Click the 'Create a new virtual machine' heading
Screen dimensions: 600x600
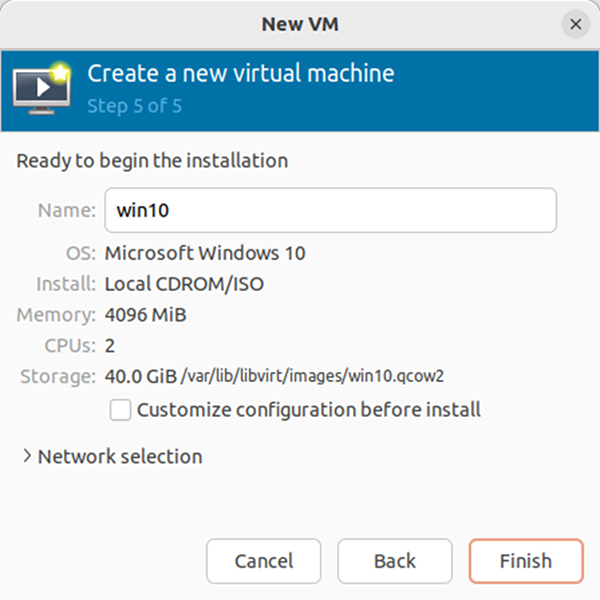tap(241, 73)
